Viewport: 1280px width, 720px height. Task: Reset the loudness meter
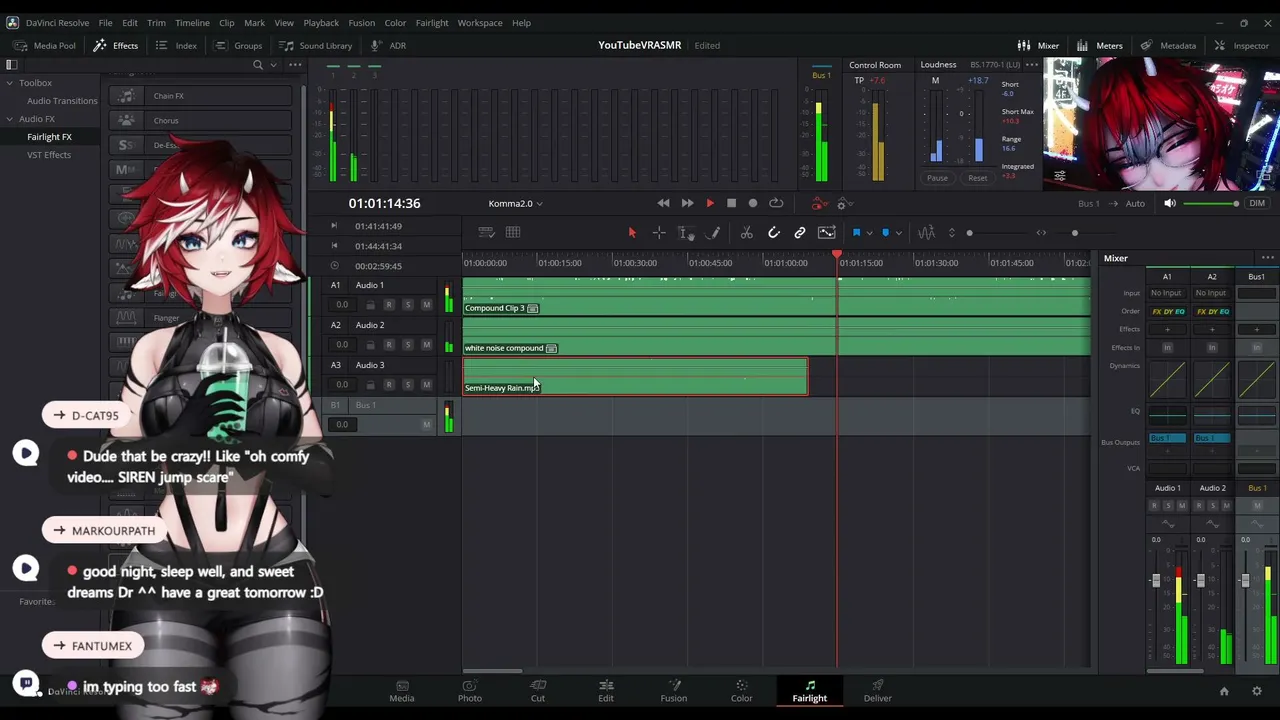(x=977, y=178)
